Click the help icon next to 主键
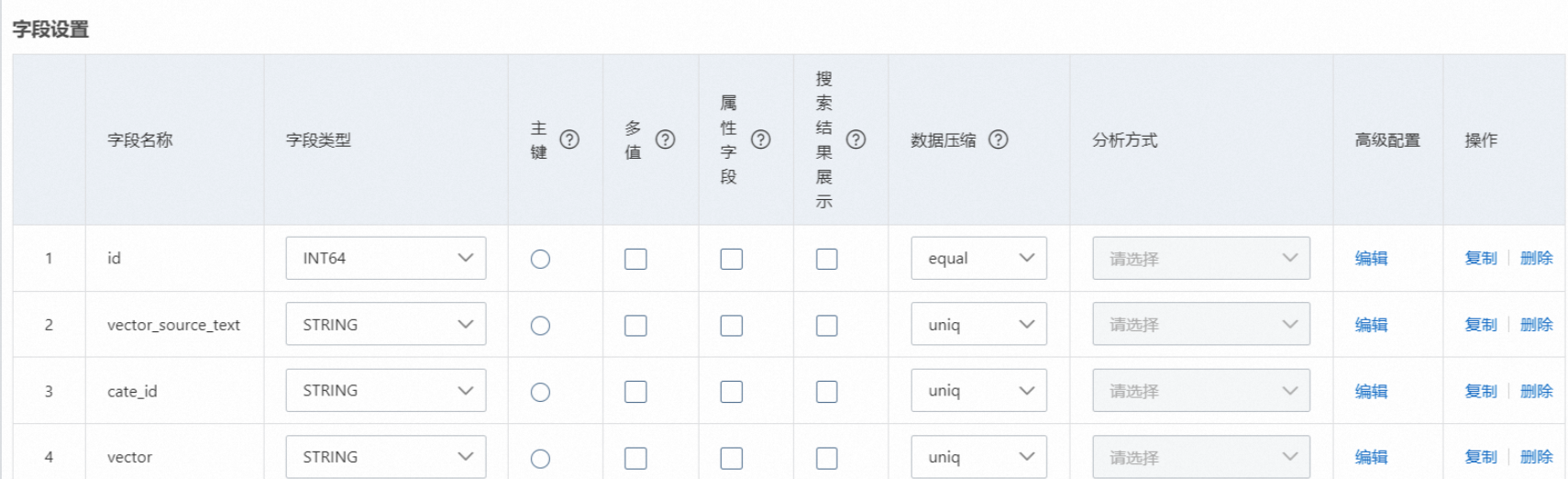This screenshot has width=1568, height=479. [569, 139]
